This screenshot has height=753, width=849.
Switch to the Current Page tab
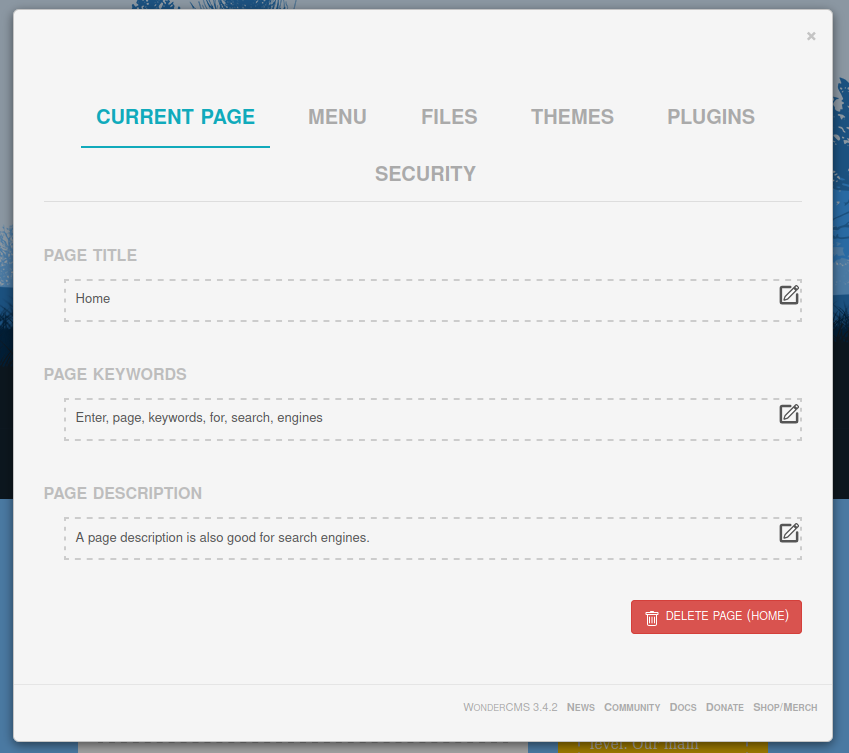(x=175, y=117)
